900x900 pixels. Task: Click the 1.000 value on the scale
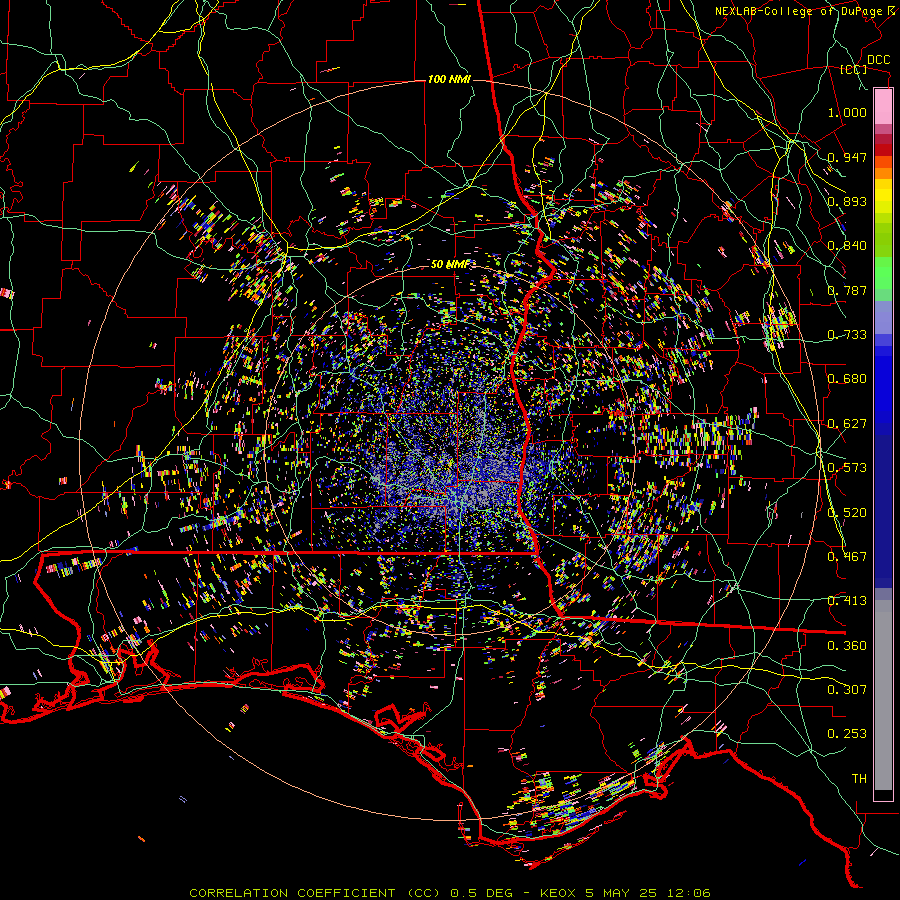pos(847,112)
